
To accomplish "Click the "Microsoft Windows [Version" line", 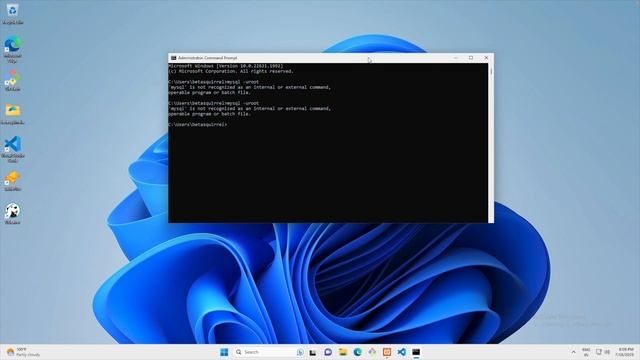I will click(226, 66).
